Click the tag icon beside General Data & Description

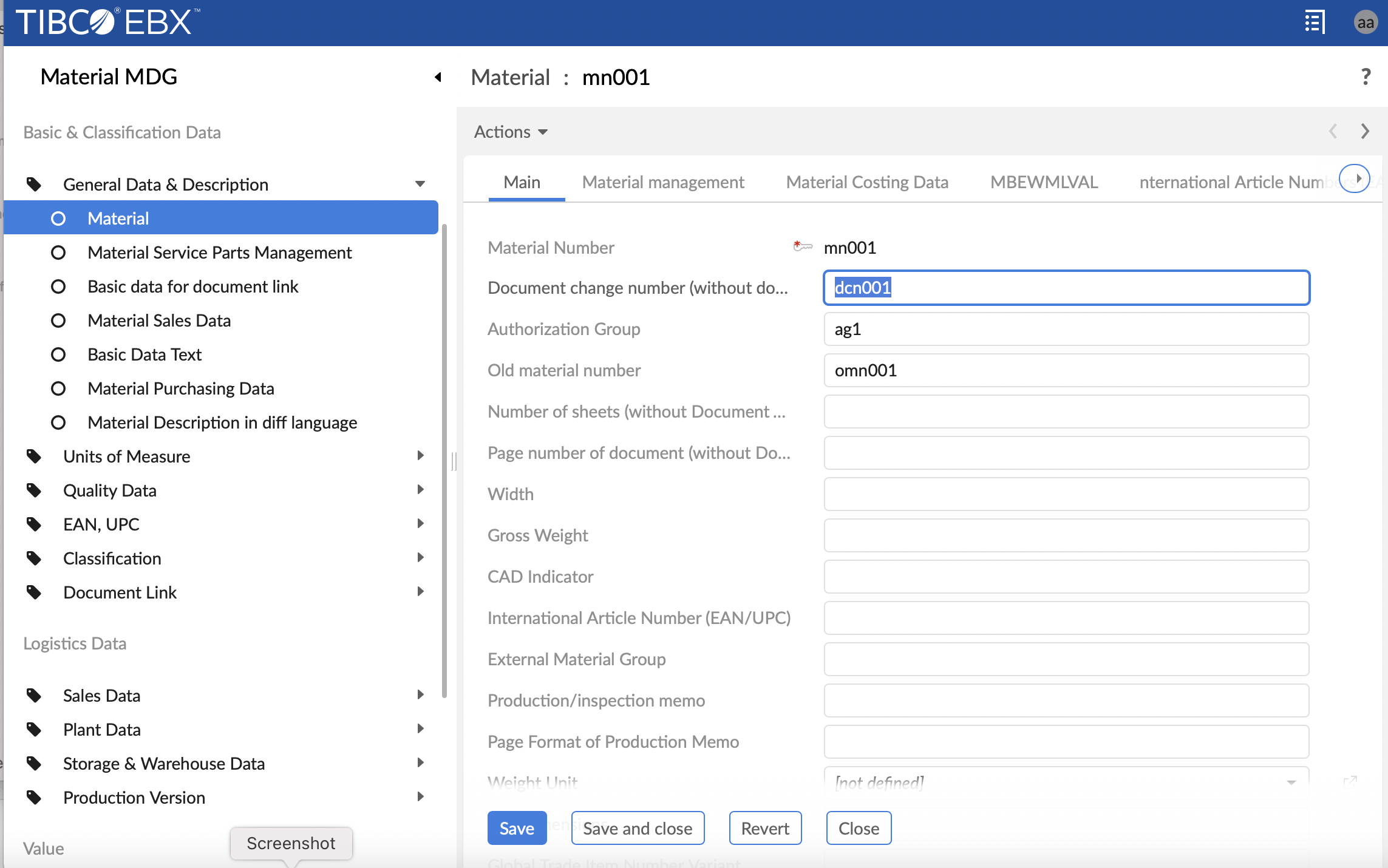(34, 184)
